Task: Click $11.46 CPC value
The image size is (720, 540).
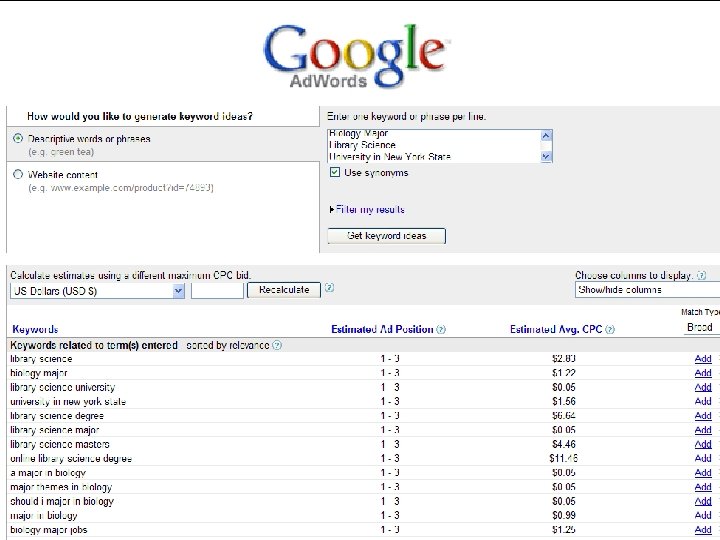Action: tap(563, 458)
